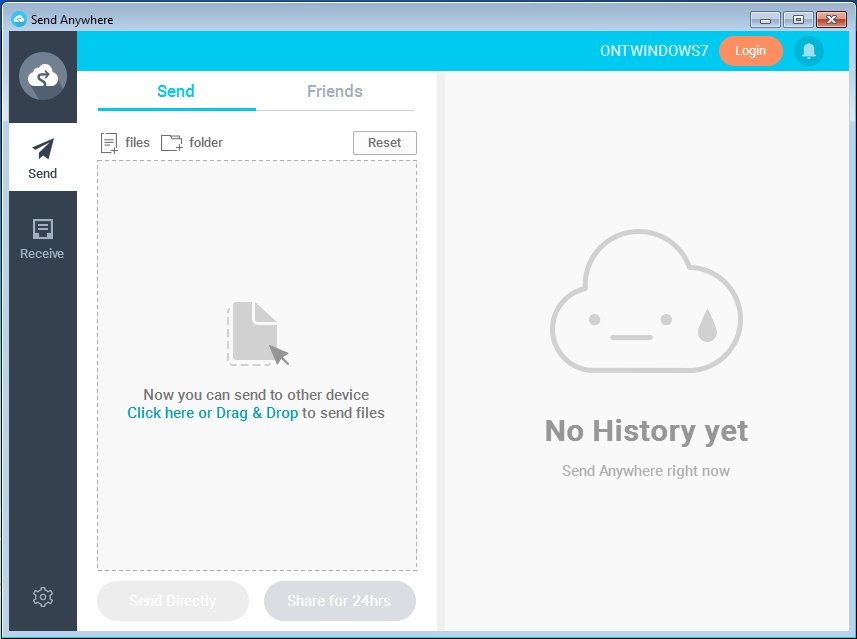Open settings with the gear icon
Viewport: 857px width, 639px height.
click(x=42, y=596)
